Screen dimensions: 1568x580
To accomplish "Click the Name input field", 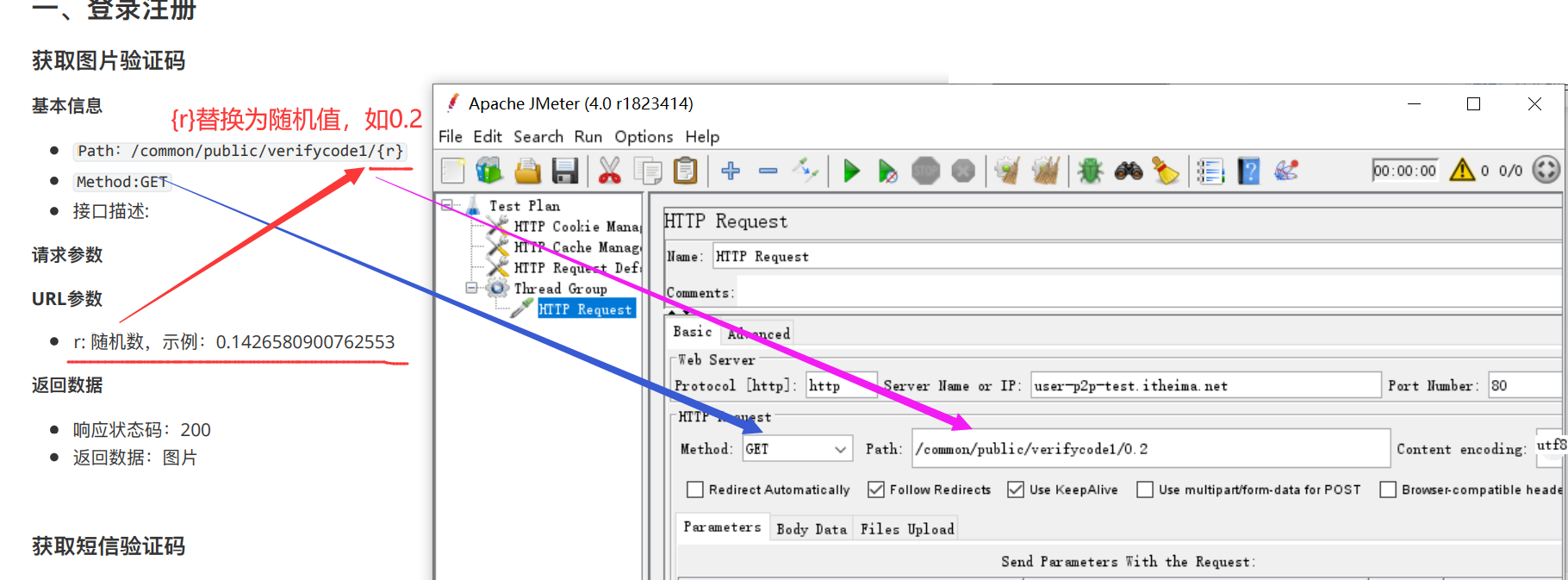I will (1136, 256).
